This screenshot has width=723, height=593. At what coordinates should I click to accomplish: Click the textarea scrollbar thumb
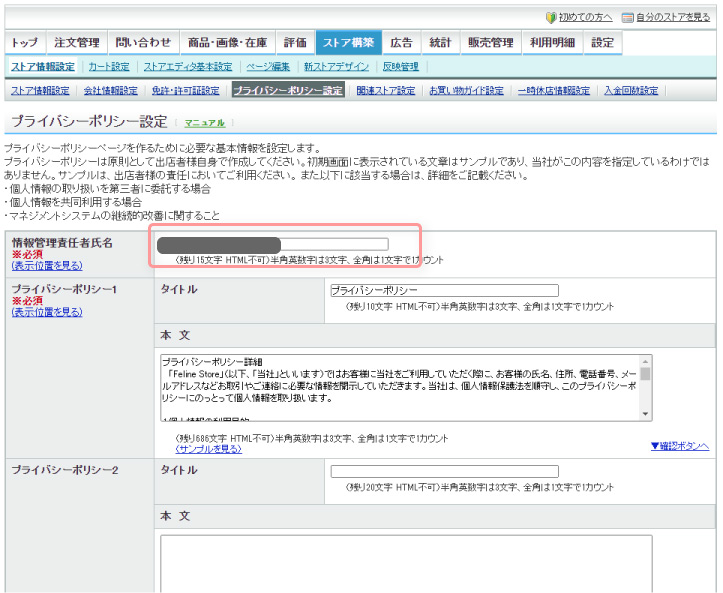646,374
